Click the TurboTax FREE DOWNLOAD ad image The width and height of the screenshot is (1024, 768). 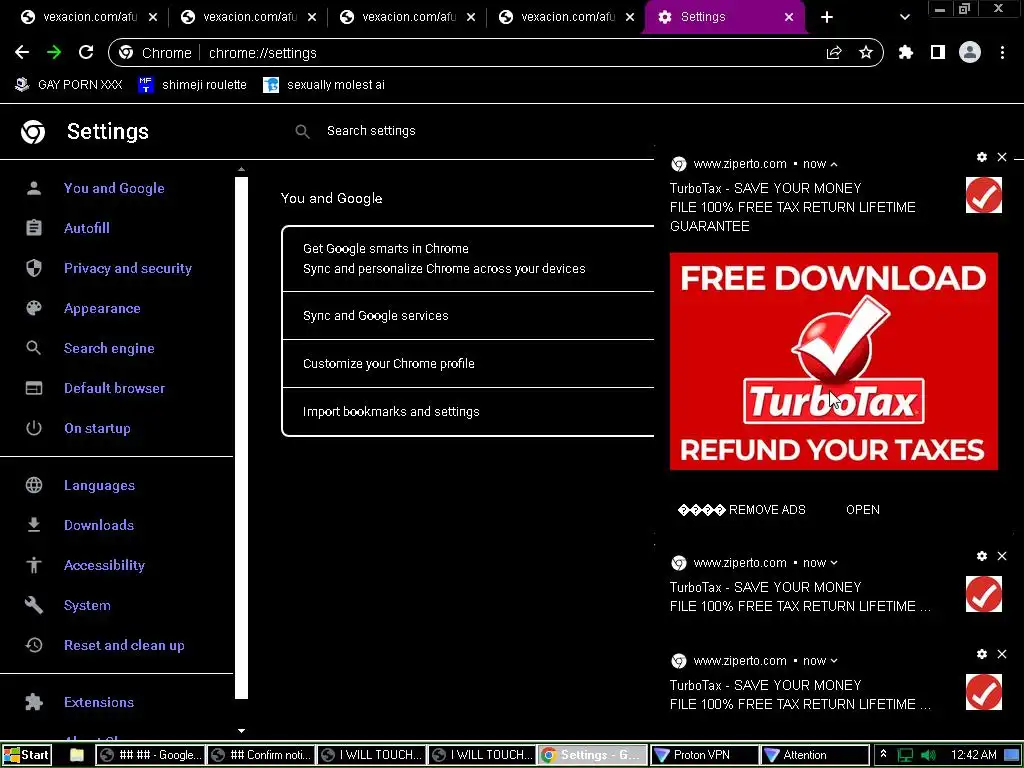[x=833, y=361]
